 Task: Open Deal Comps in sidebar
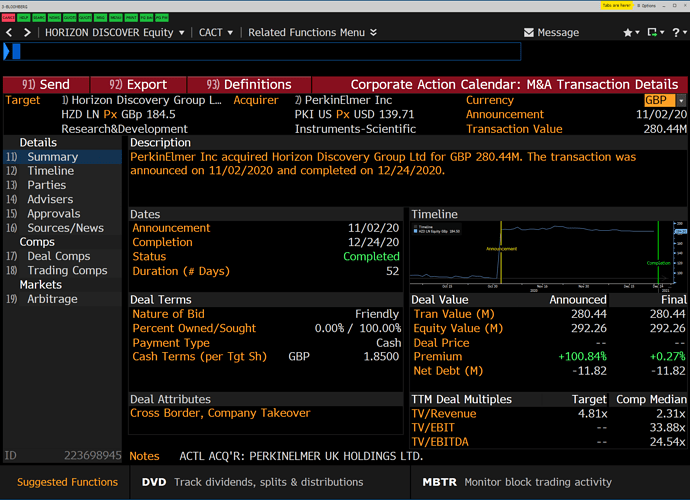(62, 256)
